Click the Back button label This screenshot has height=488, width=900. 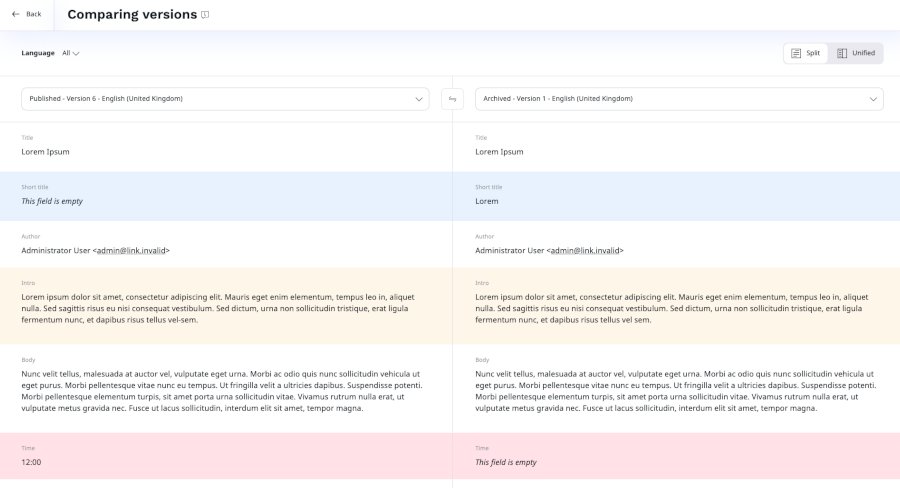click(x=34, y=14)
